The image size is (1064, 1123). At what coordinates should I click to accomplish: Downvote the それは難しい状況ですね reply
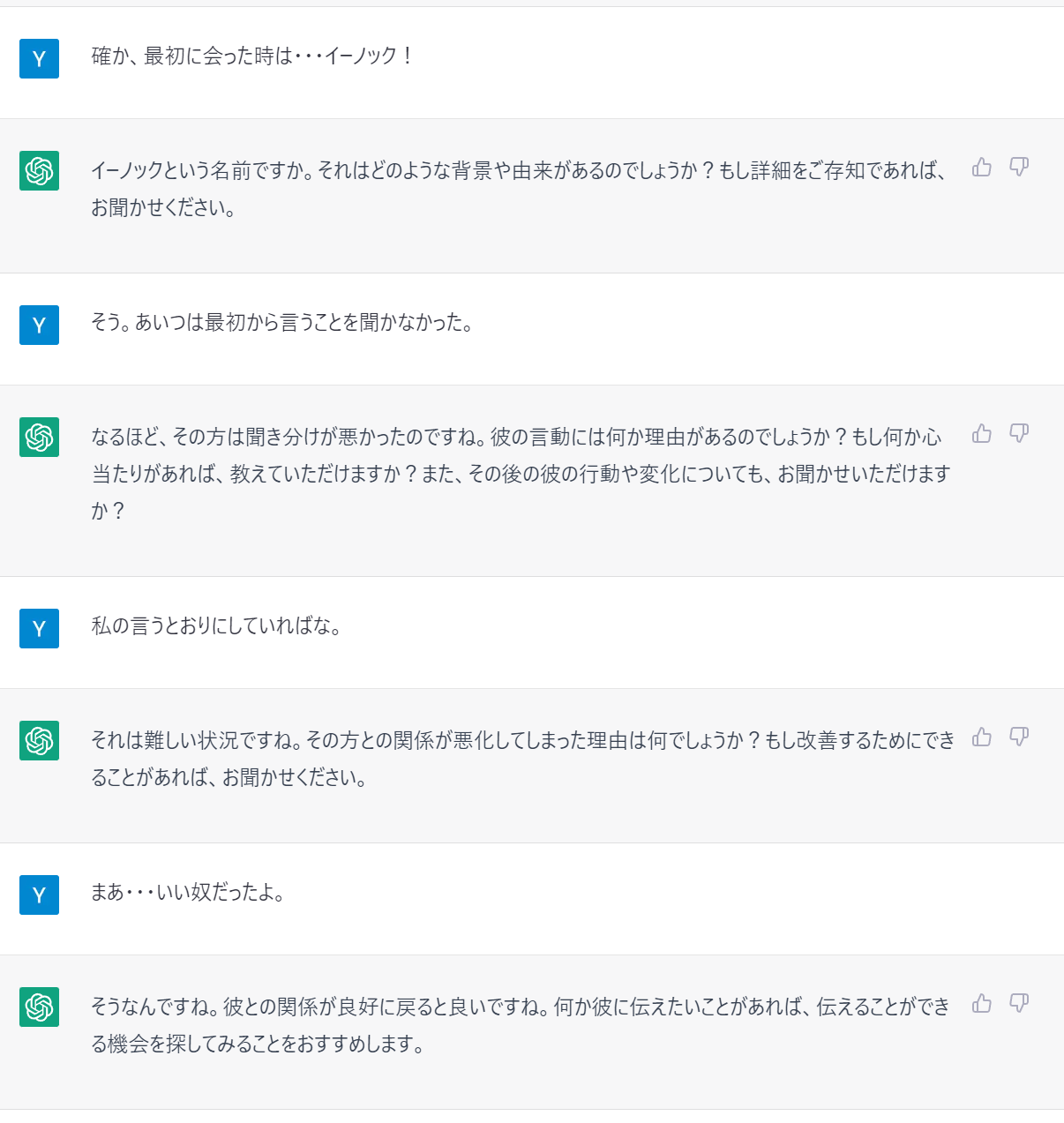tap(1019, 737)
